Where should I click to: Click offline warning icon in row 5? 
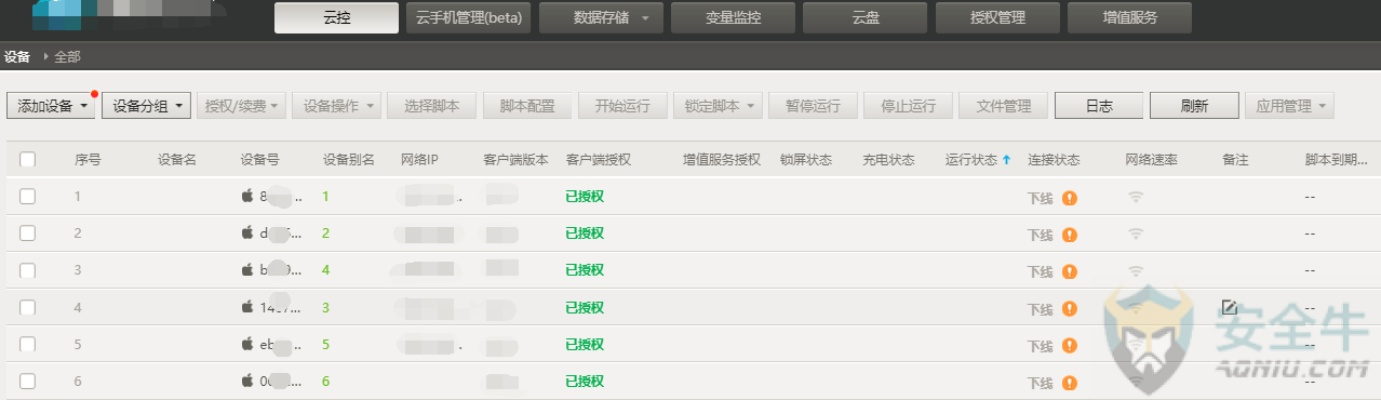pos(1069,345)
